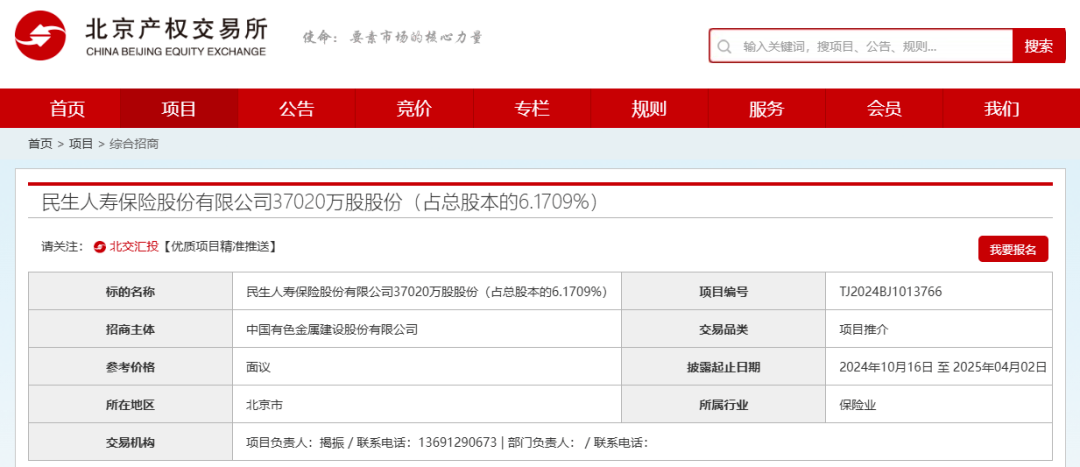Select the 交易机构 label cell
1080x467 pixels.
[x=130, y=442]
